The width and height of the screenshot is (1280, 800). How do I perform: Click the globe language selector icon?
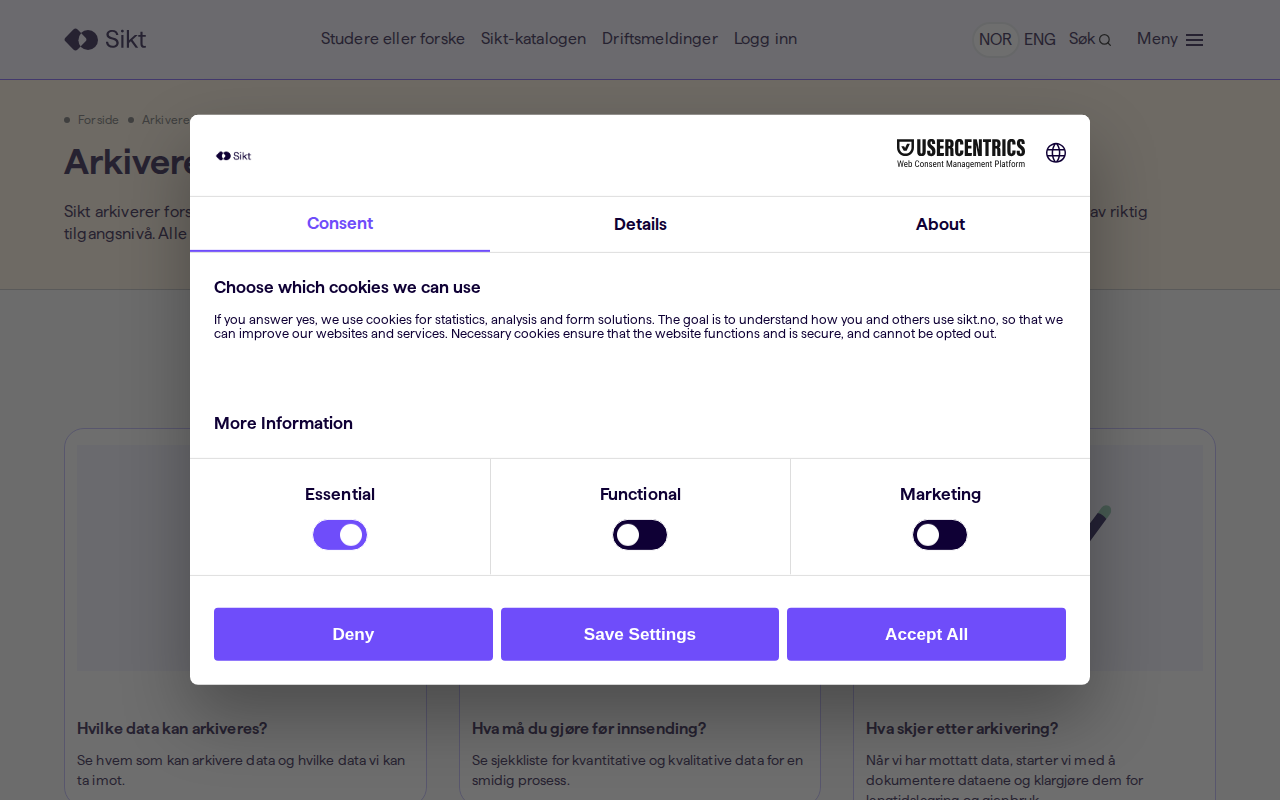[x=1056, y=153]
